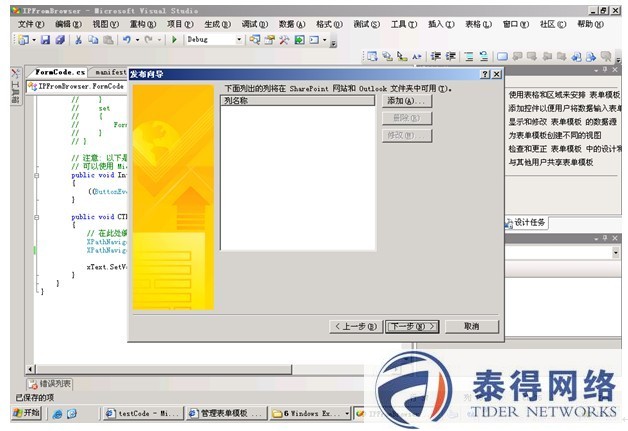The width and height of the screenshot is (628, 431).
Task: Save the current file with the floppy icon
Action: [45, 40]
